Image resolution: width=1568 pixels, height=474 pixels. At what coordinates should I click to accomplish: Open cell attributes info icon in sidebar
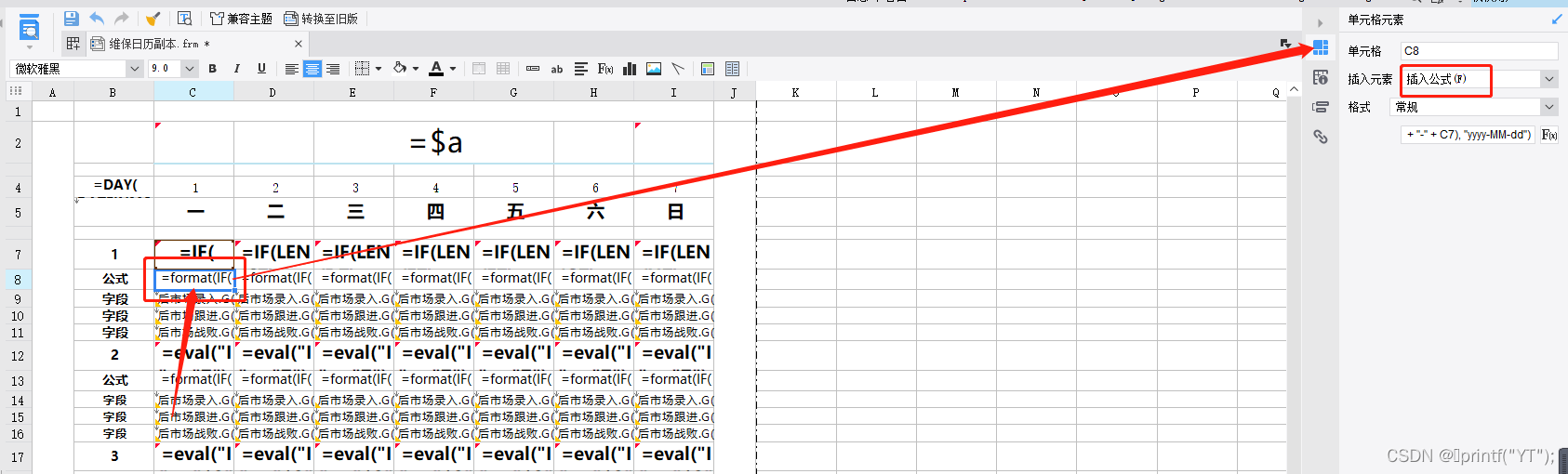click(x=1320, y=77)
